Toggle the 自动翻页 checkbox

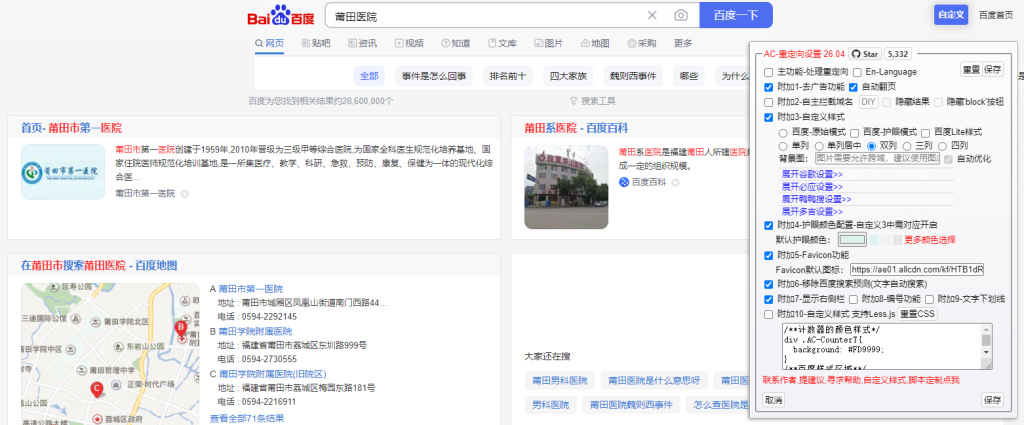click(x=854, y=87)
